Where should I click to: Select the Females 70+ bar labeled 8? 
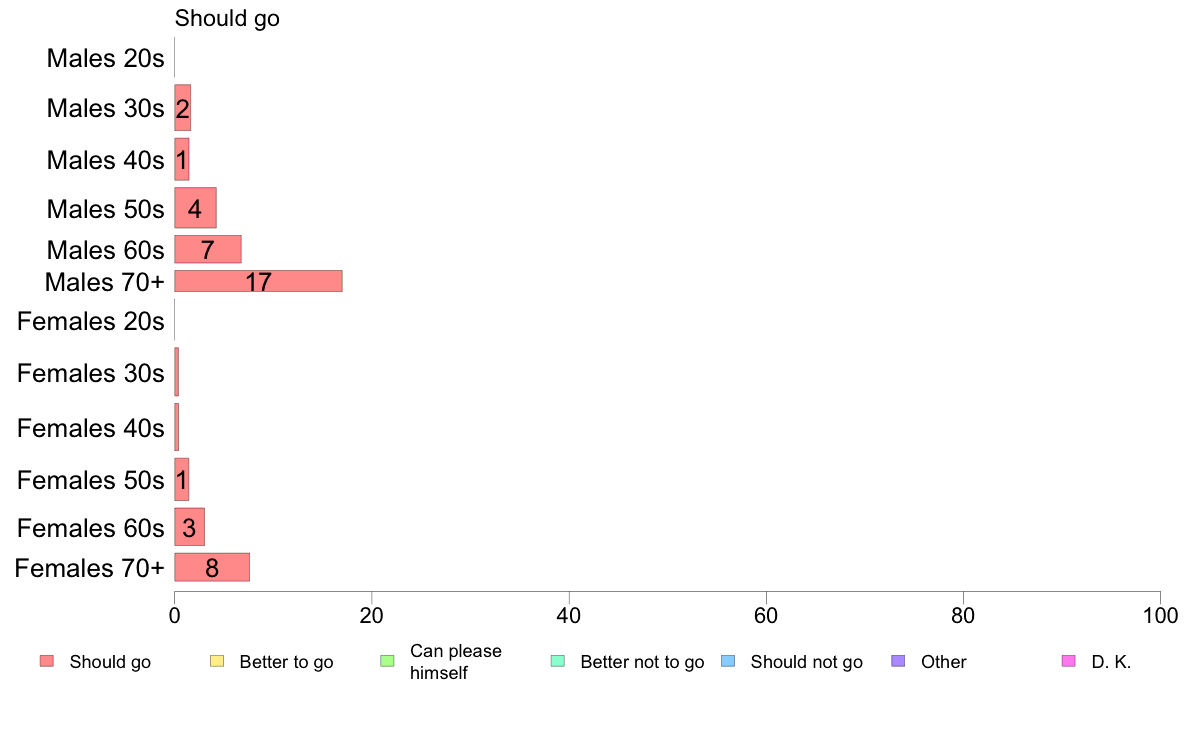pos(212,567)
